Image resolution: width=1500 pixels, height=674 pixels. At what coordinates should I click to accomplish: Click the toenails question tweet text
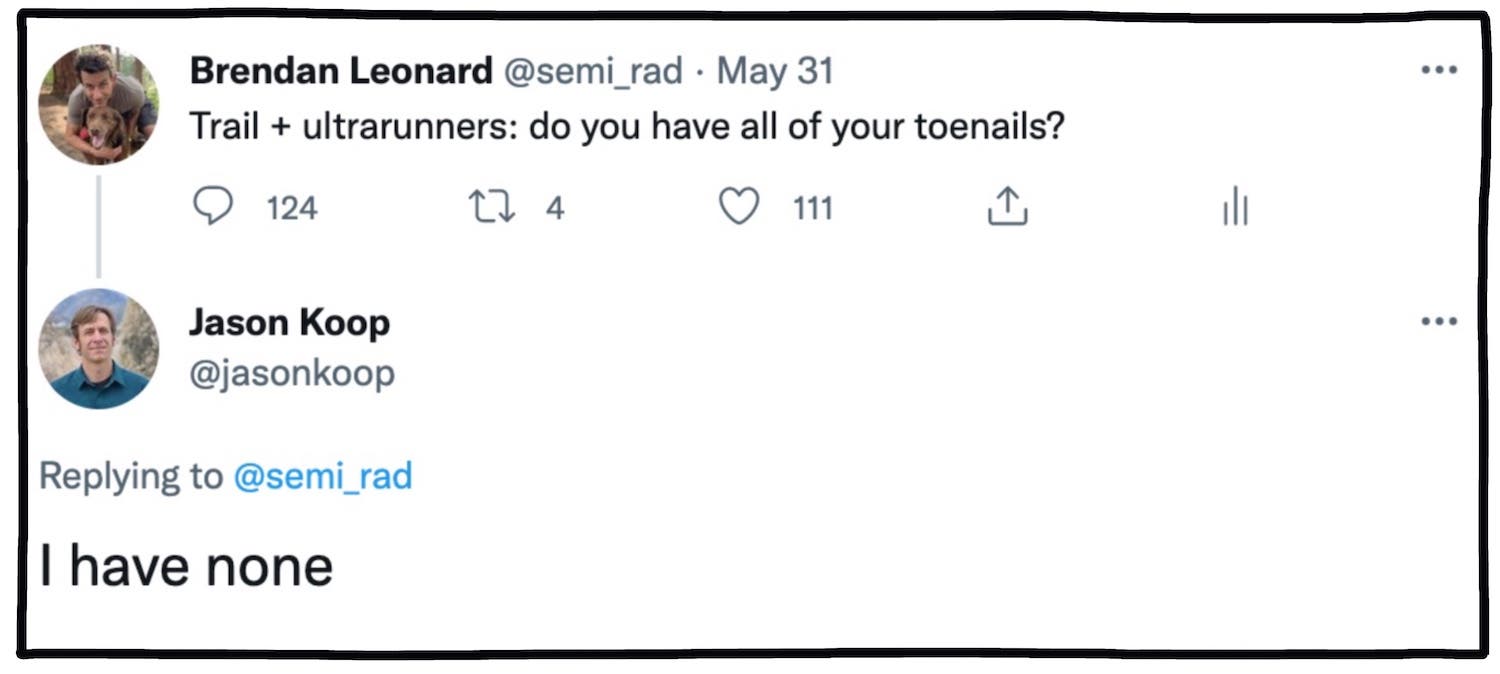(625, 129)
